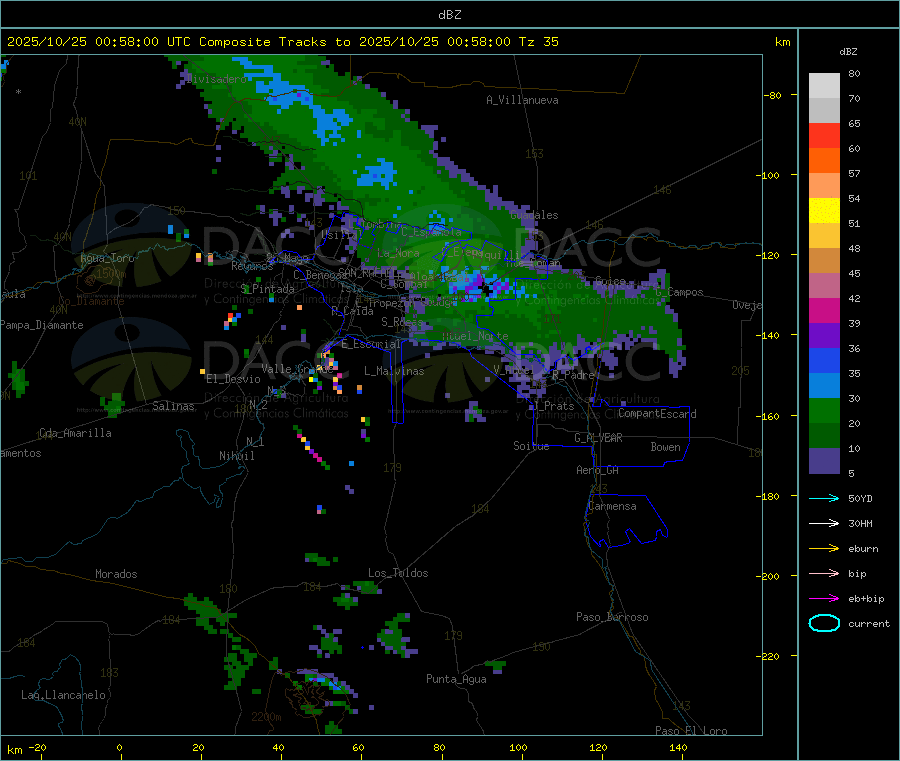Click the 140 km horizontal axis tick
The width and height of the screenshot is (900, 761).
click(678, 747)
